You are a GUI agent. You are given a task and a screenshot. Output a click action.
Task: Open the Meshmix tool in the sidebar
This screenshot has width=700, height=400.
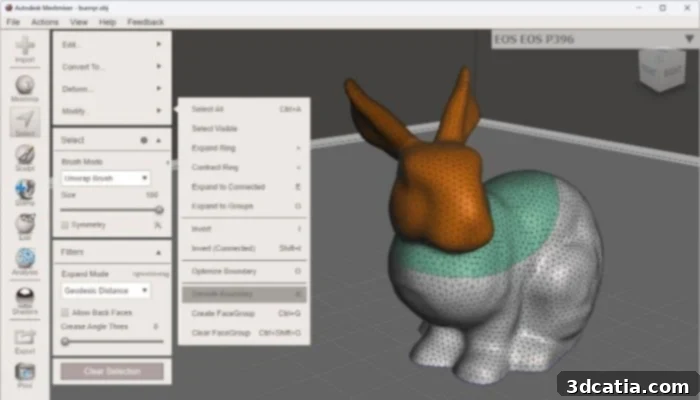click(x=25, y=88)
